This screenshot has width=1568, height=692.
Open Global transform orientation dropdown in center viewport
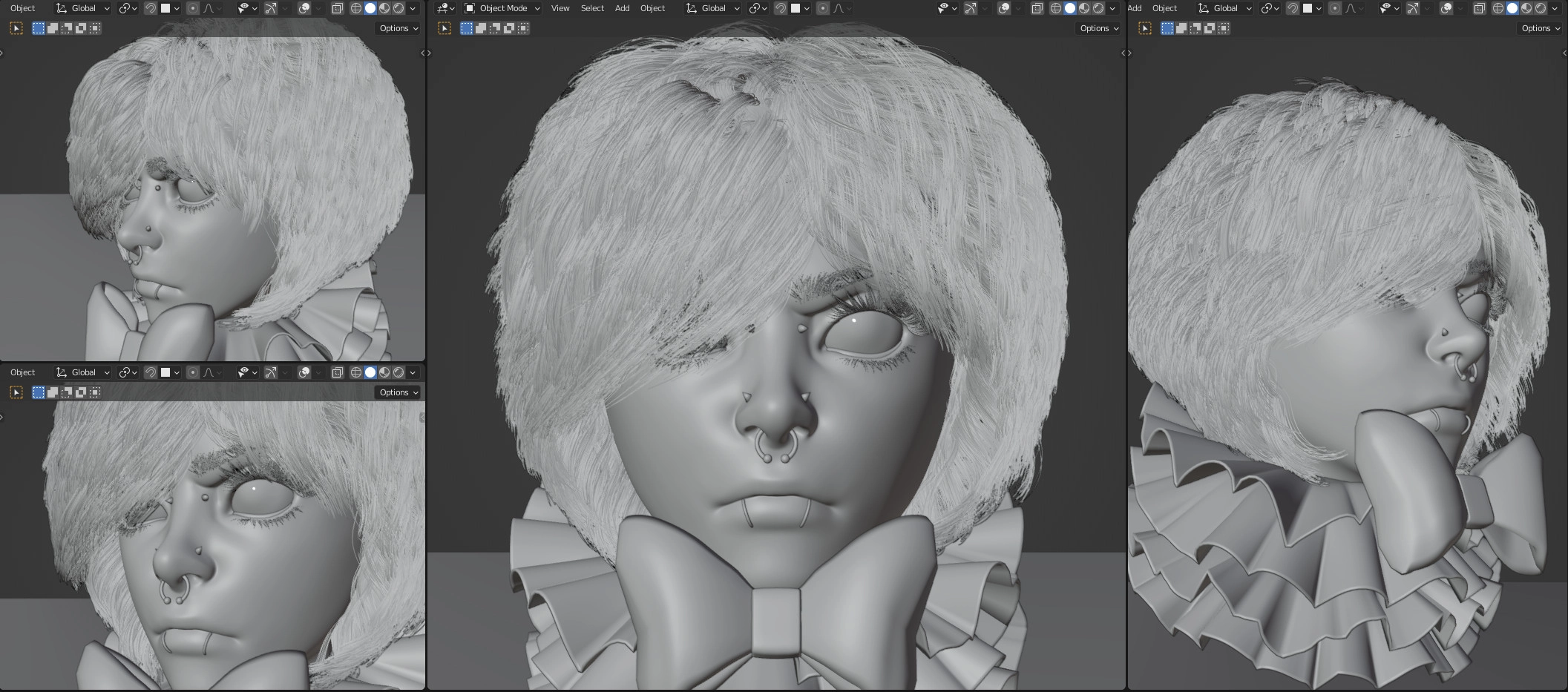point(713,8)
